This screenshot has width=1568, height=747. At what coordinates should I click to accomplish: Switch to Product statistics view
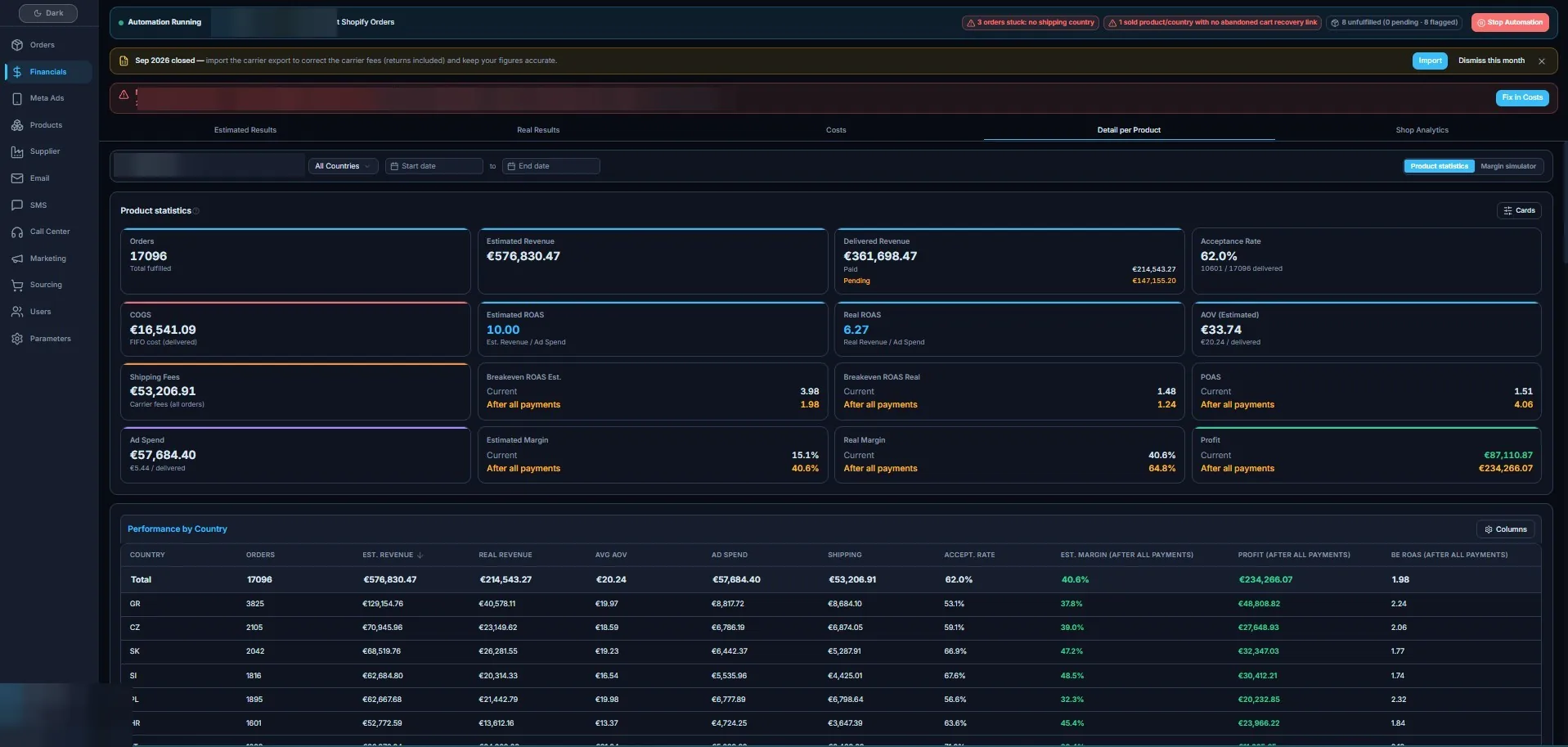coord(1439,166)
